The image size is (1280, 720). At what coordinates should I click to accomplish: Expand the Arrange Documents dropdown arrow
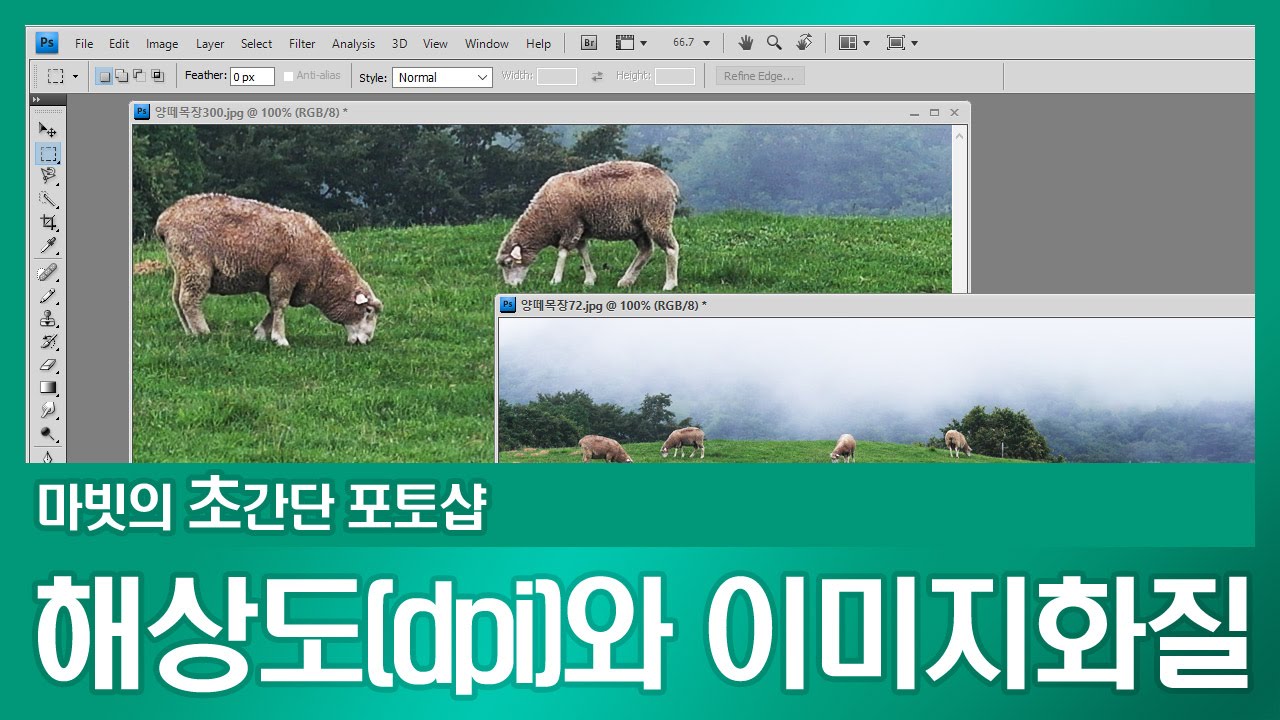tap(866, 43)
